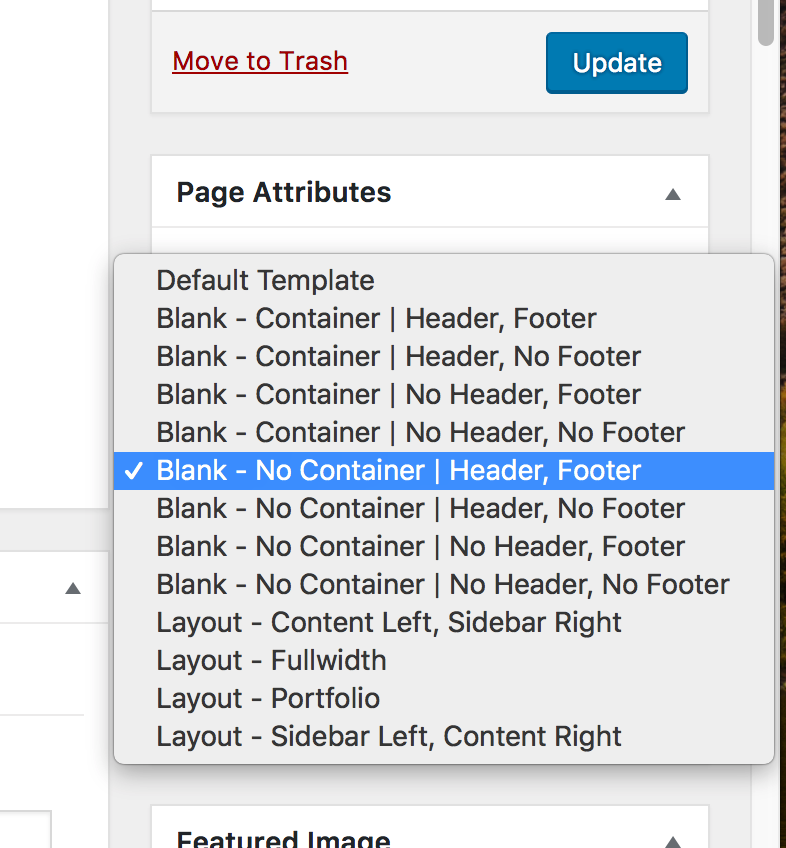Select Layout - Content Left, Sidebar Right
This screenshot has width=786, height=848.
pos(388,623)
